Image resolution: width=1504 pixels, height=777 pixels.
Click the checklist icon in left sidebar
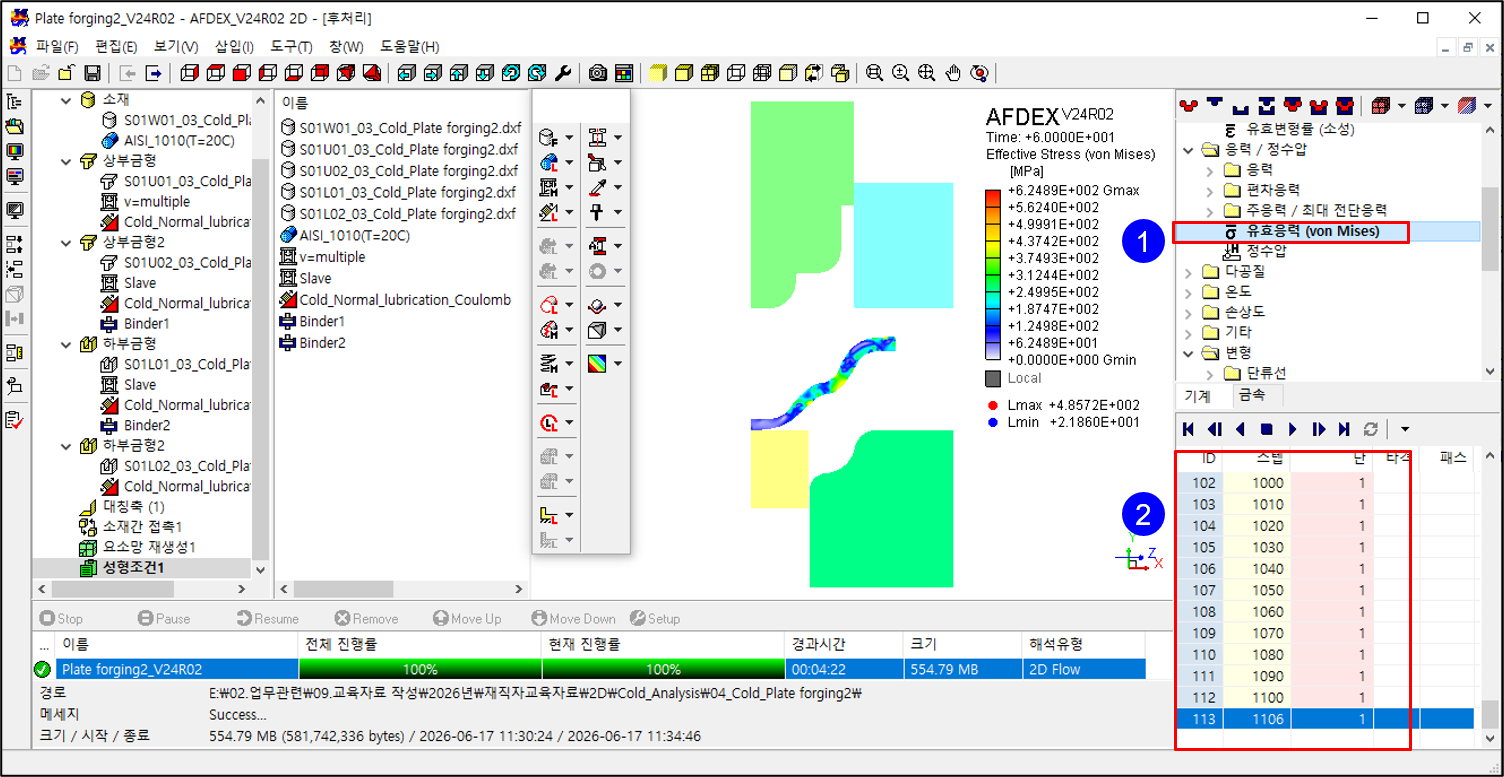pos(15,419)
